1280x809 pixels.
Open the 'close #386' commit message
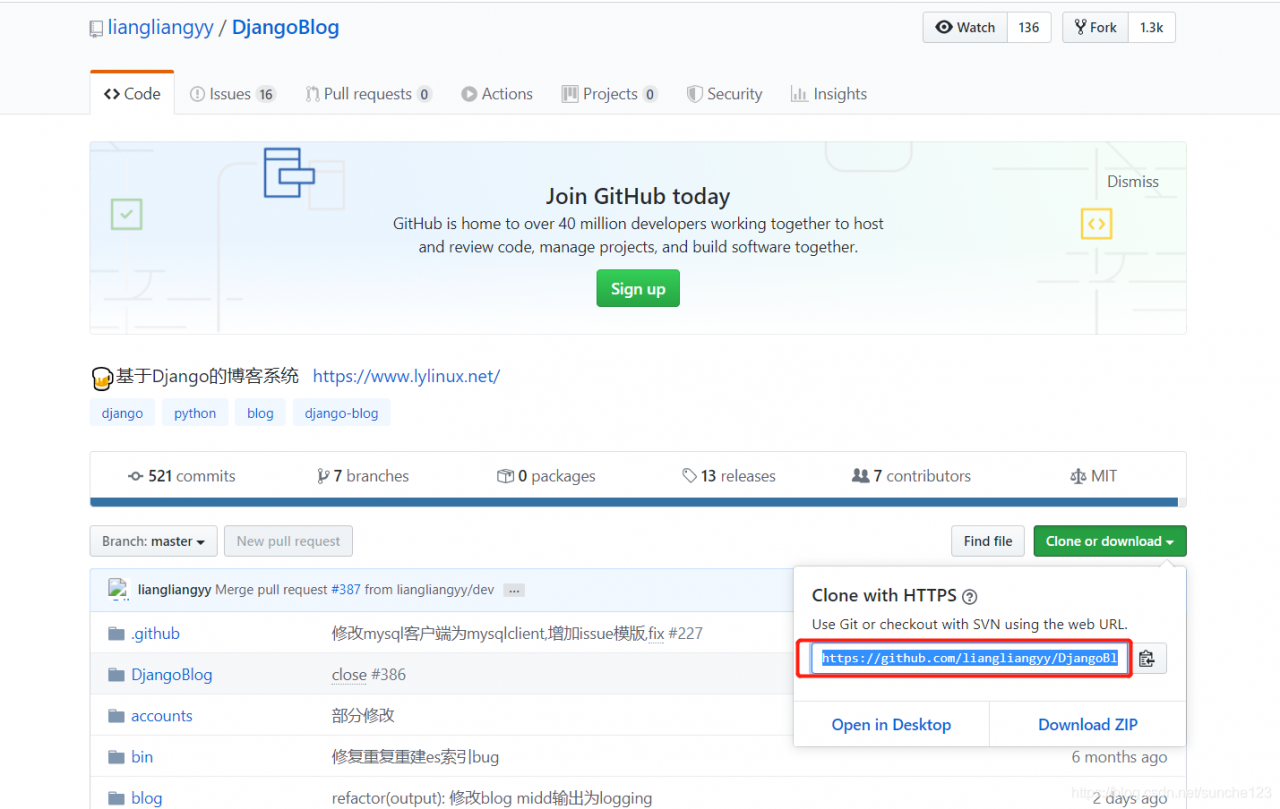pyautogui.click(x=369, y=675)
